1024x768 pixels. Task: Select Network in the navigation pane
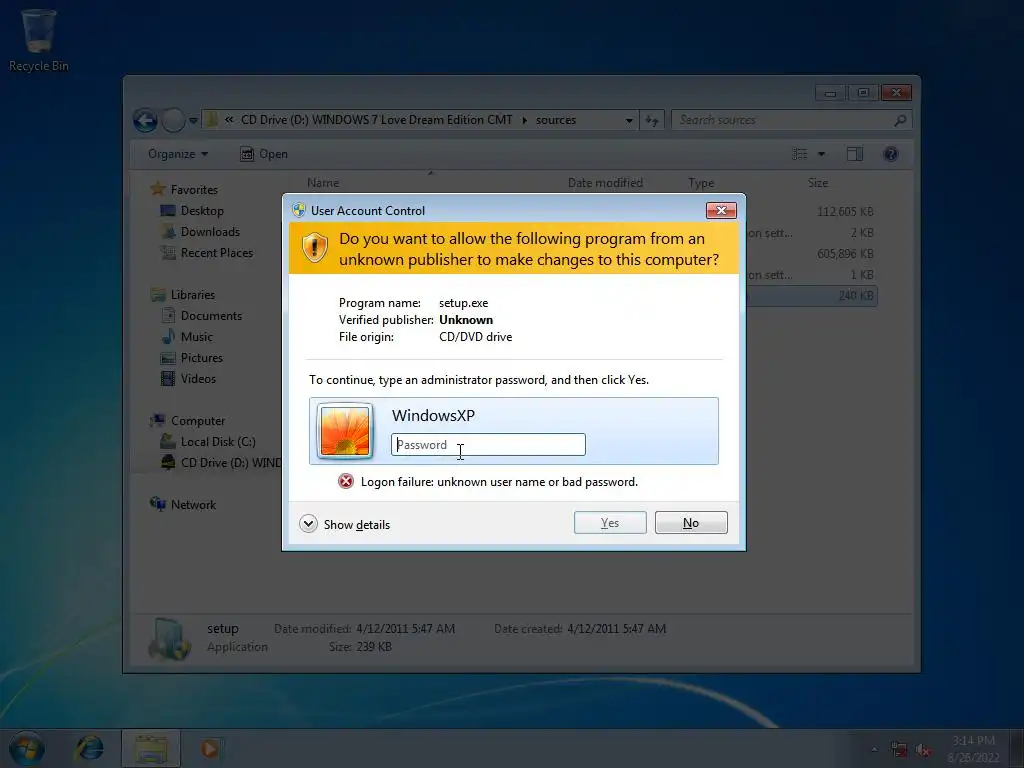(x=183, y=504)
